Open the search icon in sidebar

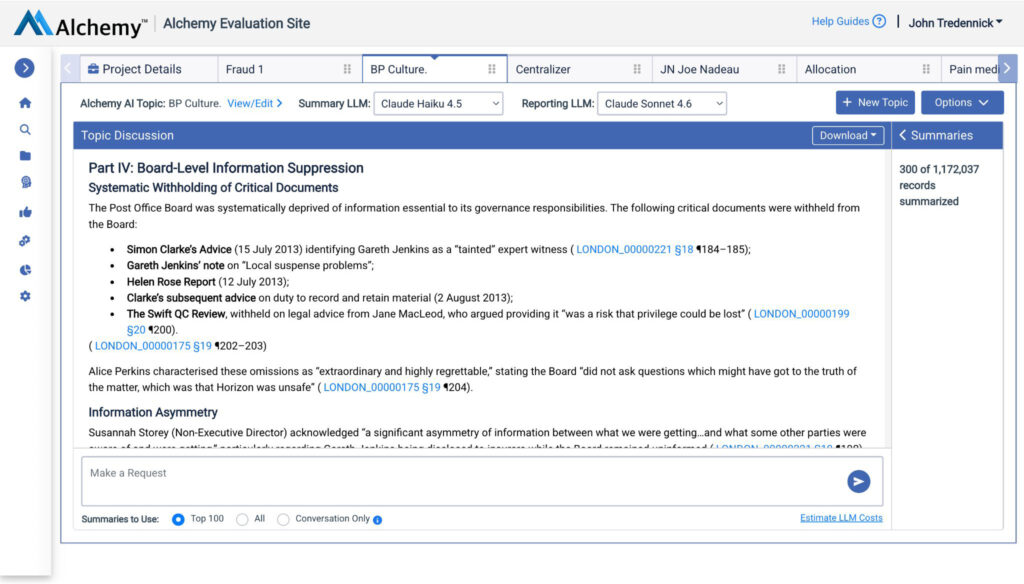pyautogui.click(x=25, y=129)
